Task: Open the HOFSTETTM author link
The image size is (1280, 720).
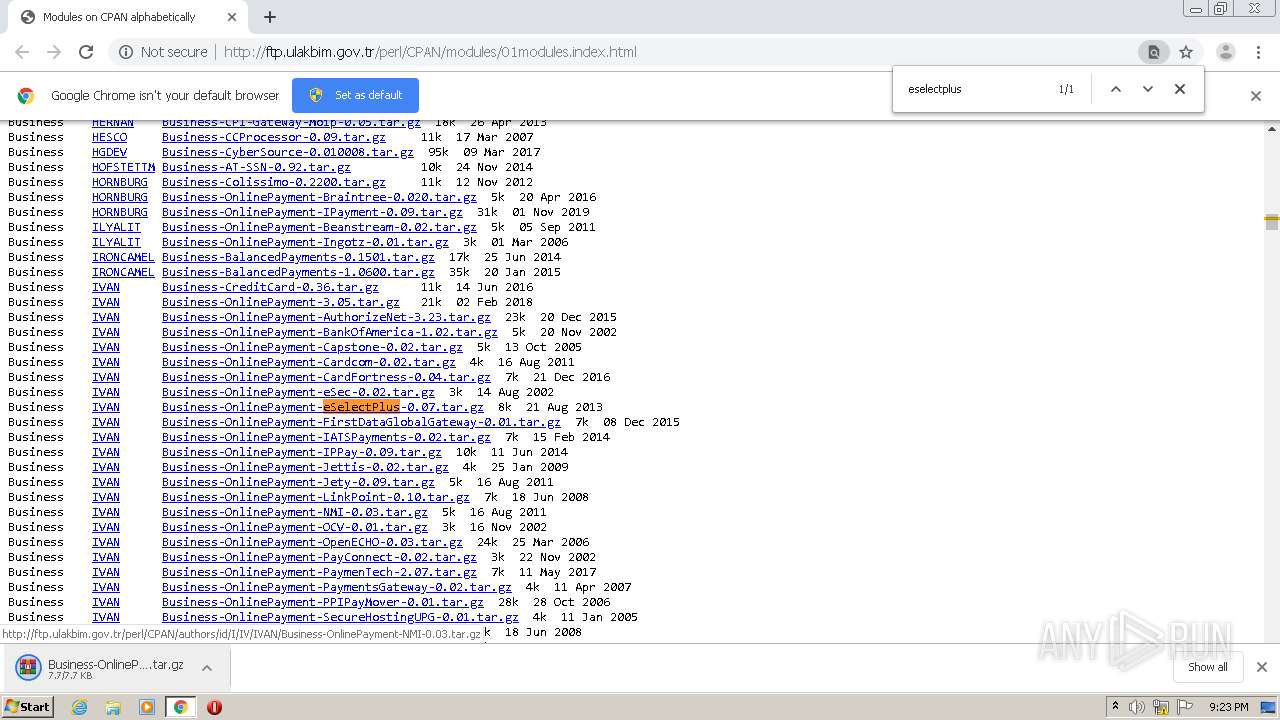Action: point(123,167)
